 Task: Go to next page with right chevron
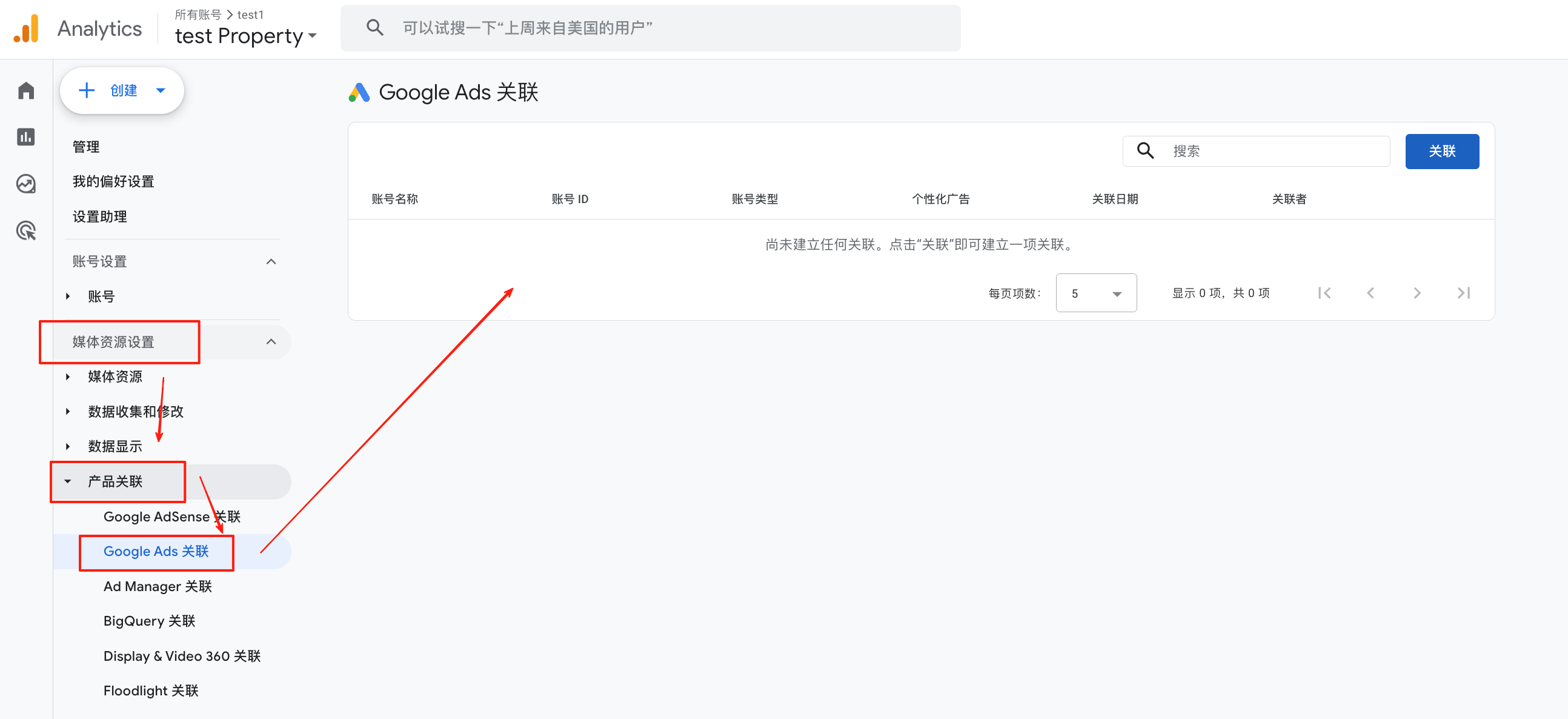click(x=1417, y=293)
